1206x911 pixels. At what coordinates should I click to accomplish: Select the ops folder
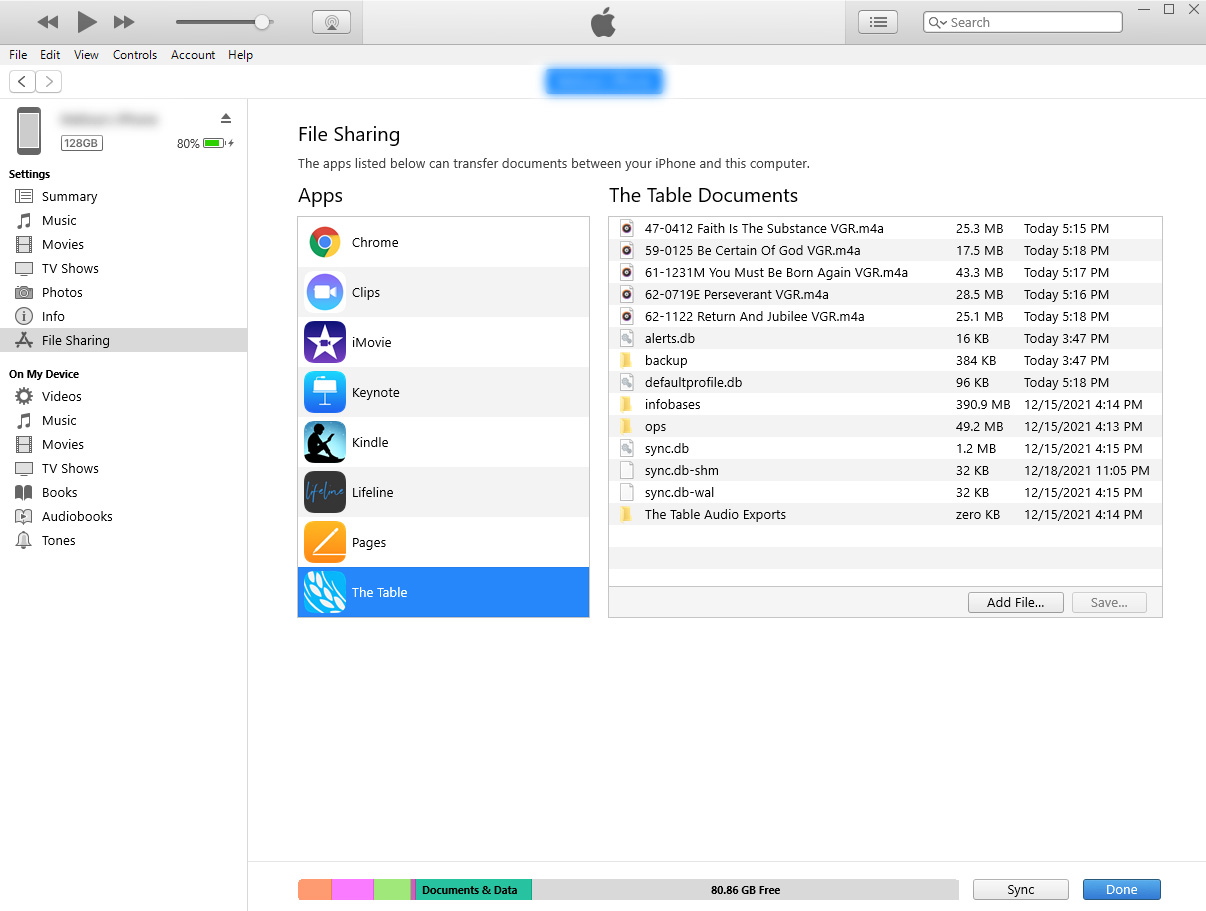click(x=885, y=426)
